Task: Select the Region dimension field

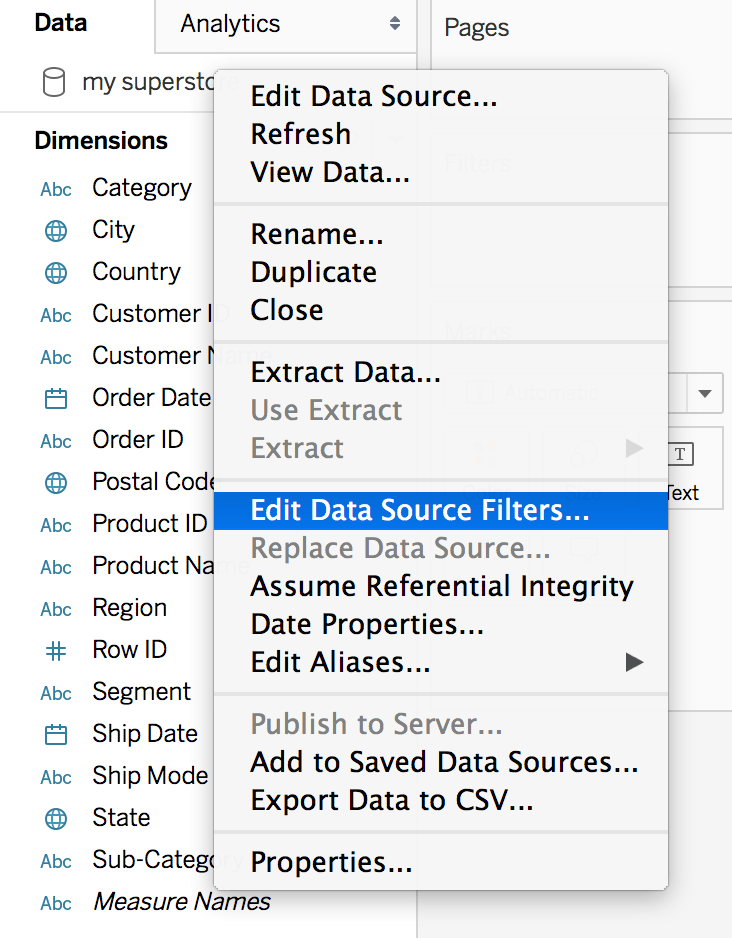Action: [x=129, y=608]
